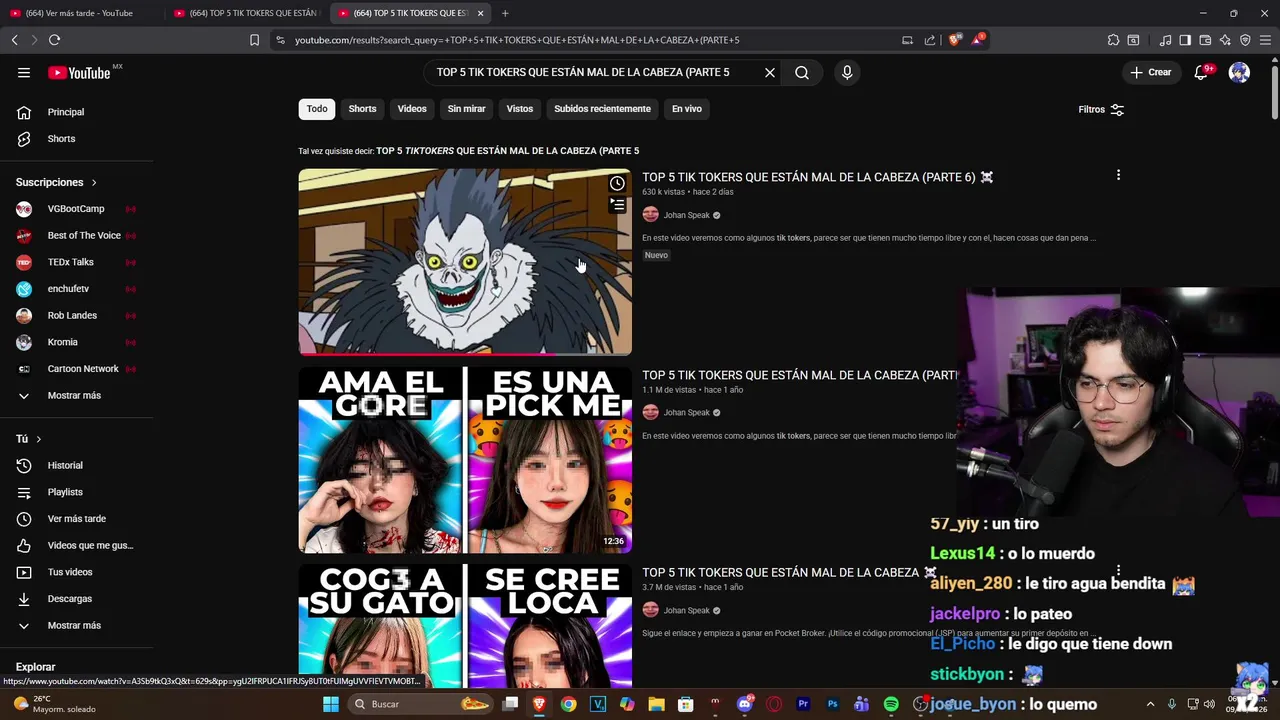Open Brave Rewards triangle icon
The width and height of the screenshot is (1280, 720).
tap(978, 40)
